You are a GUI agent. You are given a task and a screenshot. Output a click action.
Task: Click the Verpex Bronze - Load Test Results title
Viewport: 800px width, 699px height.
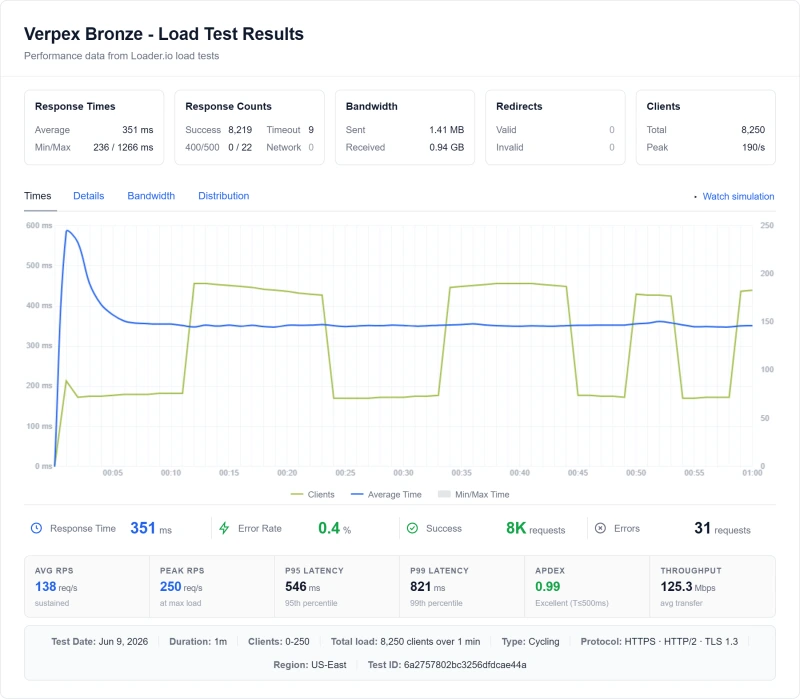[x=164, y=34]
